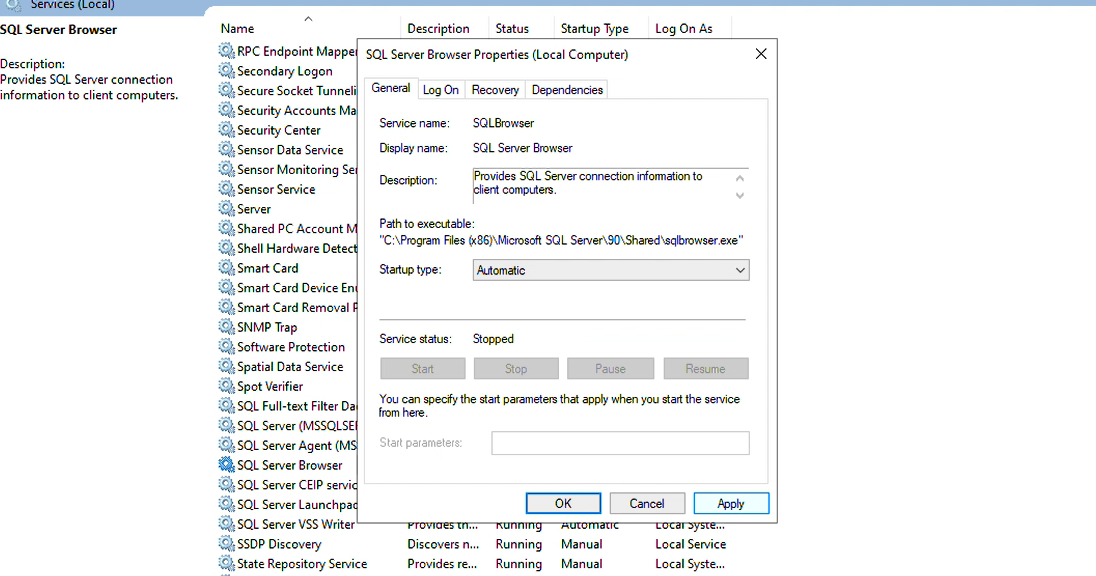
Task: Select the SNMP Trap service name
Action: [267, 327]
